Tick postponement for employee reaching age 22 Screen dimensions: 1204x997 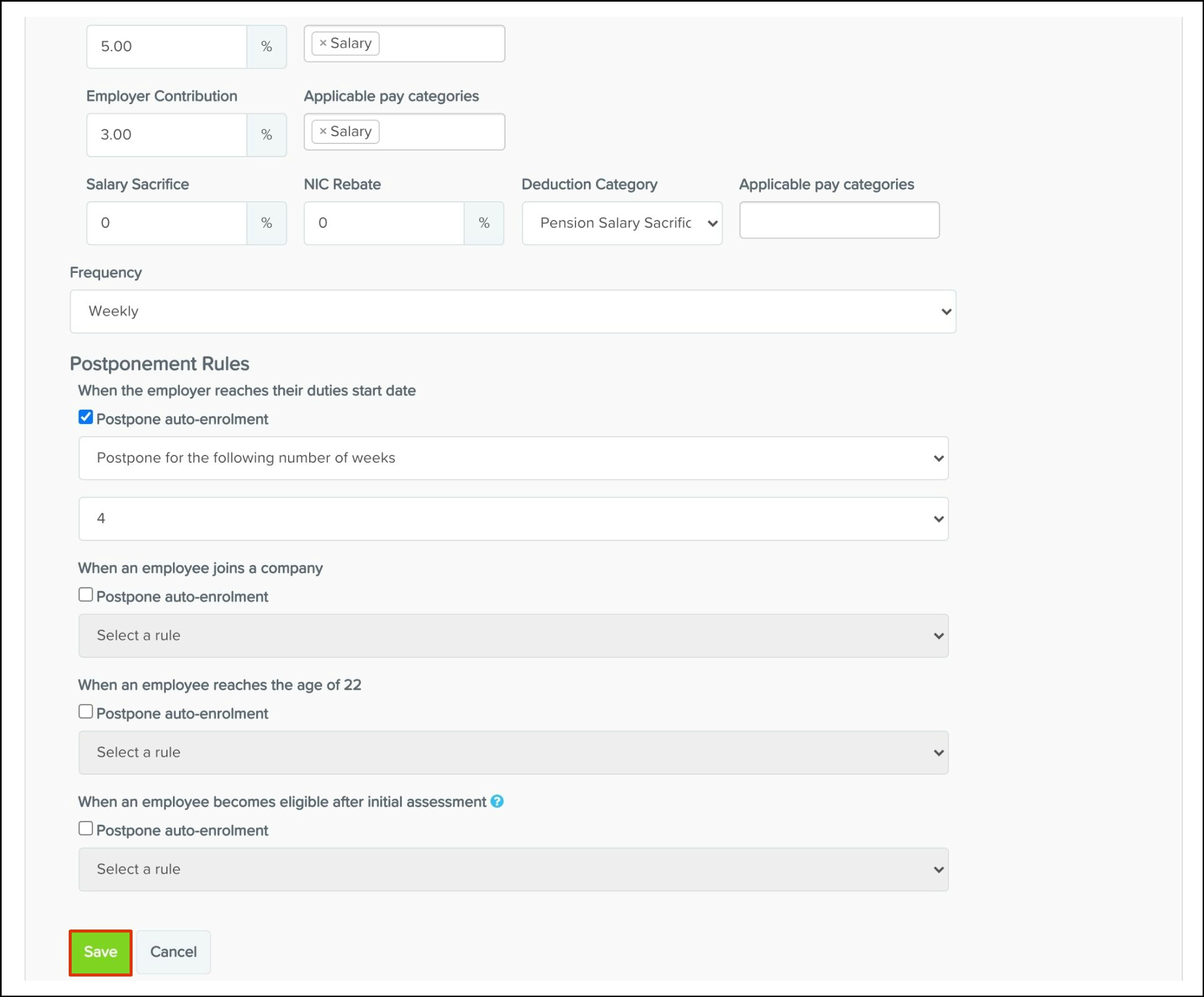click(x=86, y=711)
